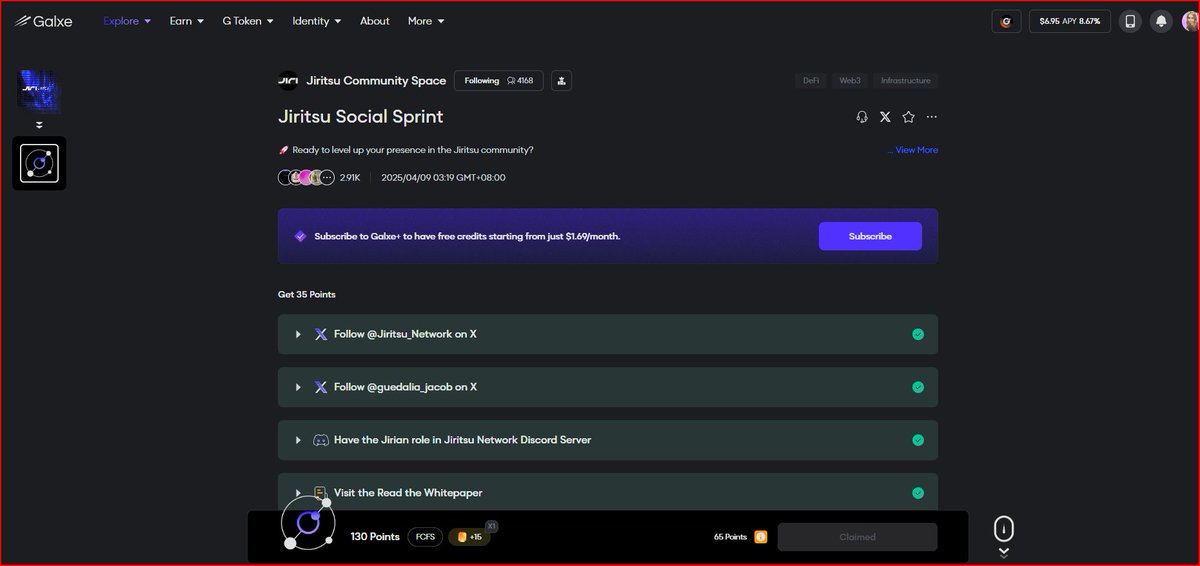Click the Get 35 Points heading
The height and width of the screenshot is (566, 1200).
(x=307, y=295)
